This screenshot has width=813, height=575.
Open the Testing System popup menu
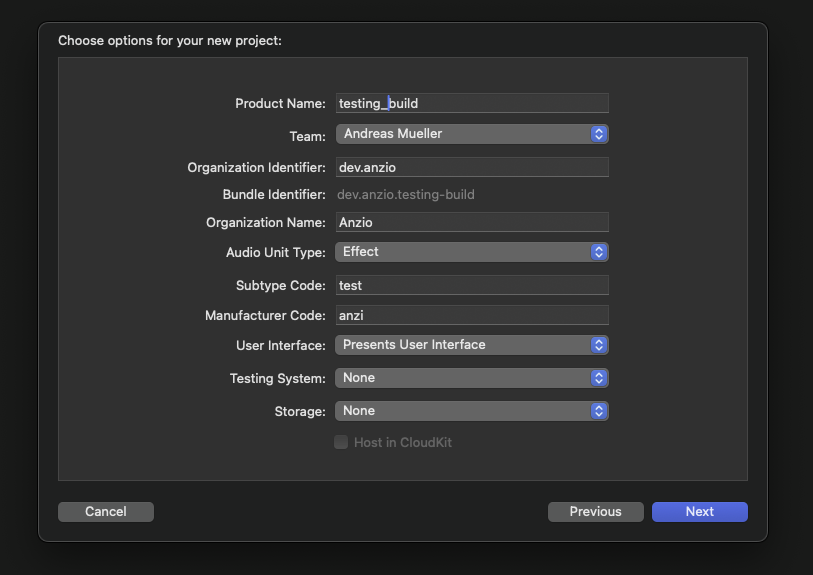(x=472, y=378)
